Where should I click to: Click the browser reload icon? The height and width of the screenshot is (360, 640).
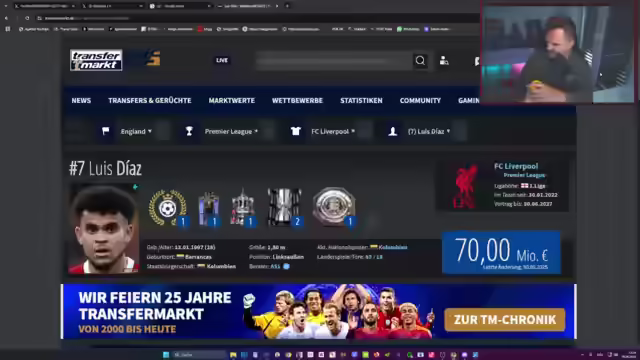pyautogui.click(x=27, y=18)
